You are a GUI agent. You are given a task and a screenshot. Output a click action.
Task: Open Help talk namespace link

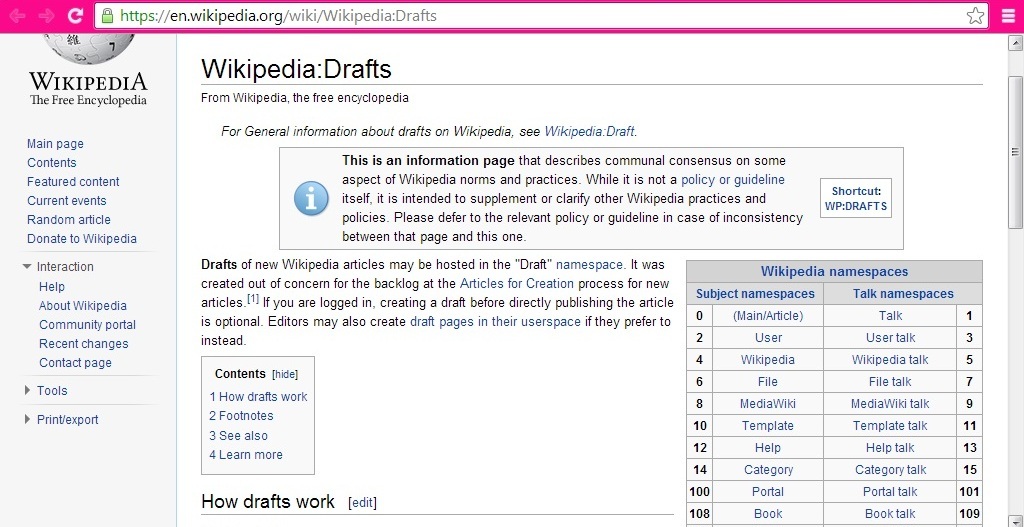point(890,447)
